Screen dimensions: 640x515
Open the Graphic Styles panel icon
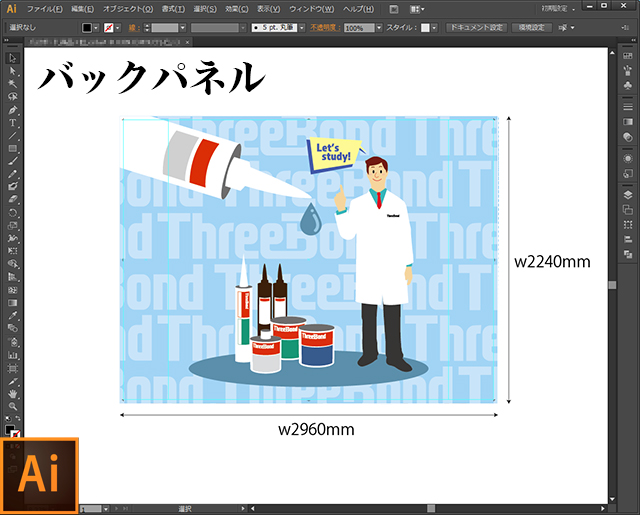click(x=628, y=173)
